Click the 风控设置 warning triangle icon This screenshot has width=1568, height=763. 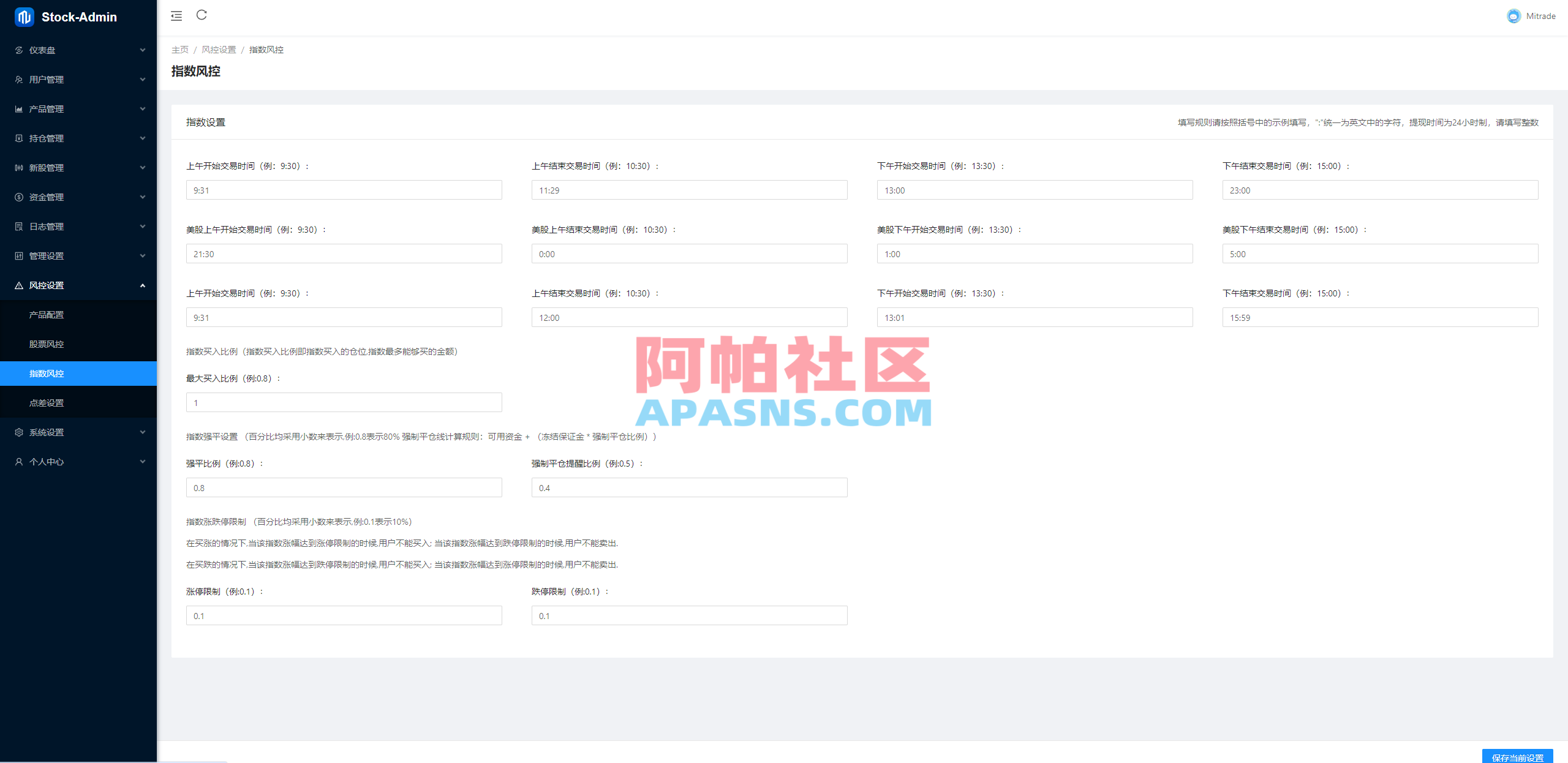18,285
